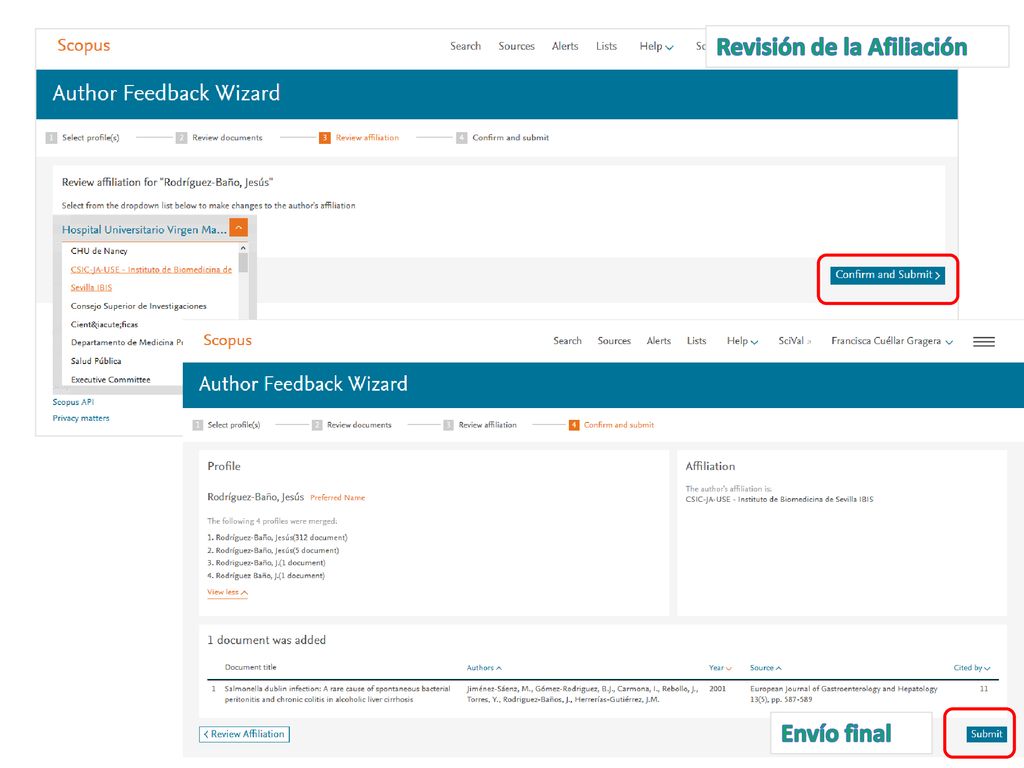Open Alerts in the front window navigation
The height and width of the screenshot is (768, 1024).
pyautogui.click(x=659, y=341)
